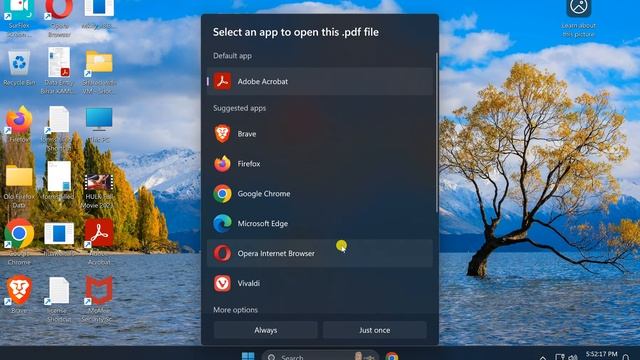
Task: Select the HULK Full Movie video file
Action: [x=98, y=191]
